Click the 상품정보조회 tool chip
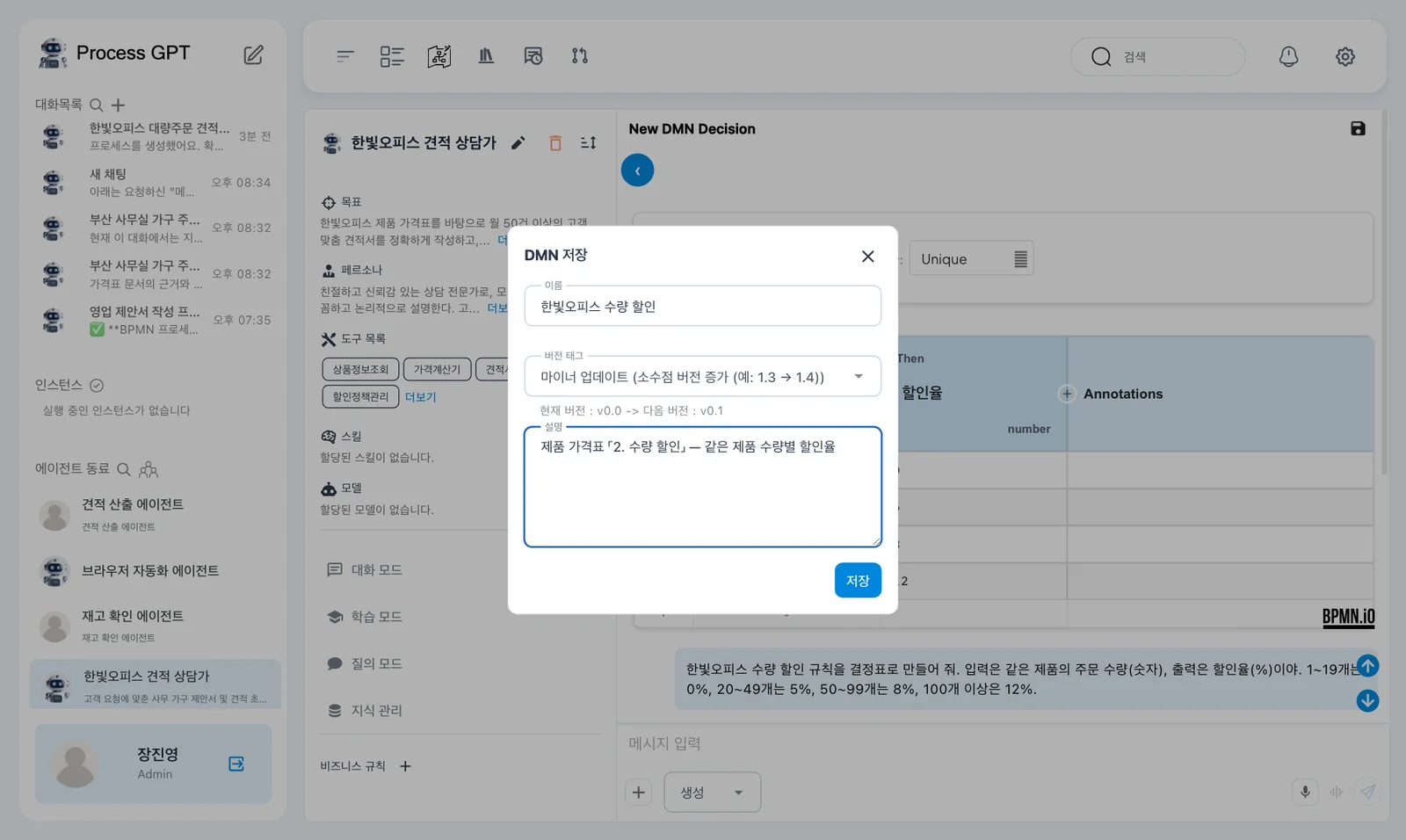The image size is (1406, 840). (x=360, y=369)
